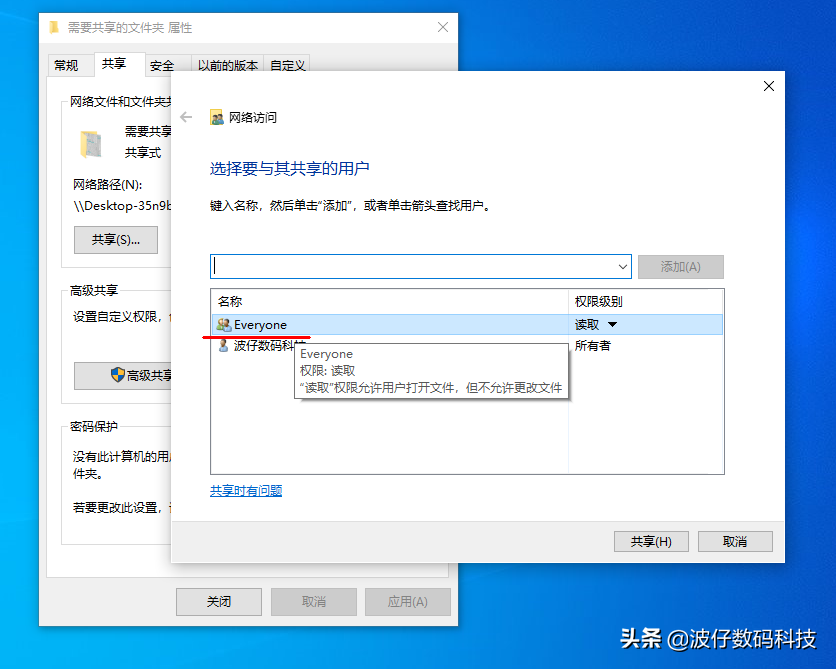
Task: Close the folder Properties window
Action: [443, 27]
